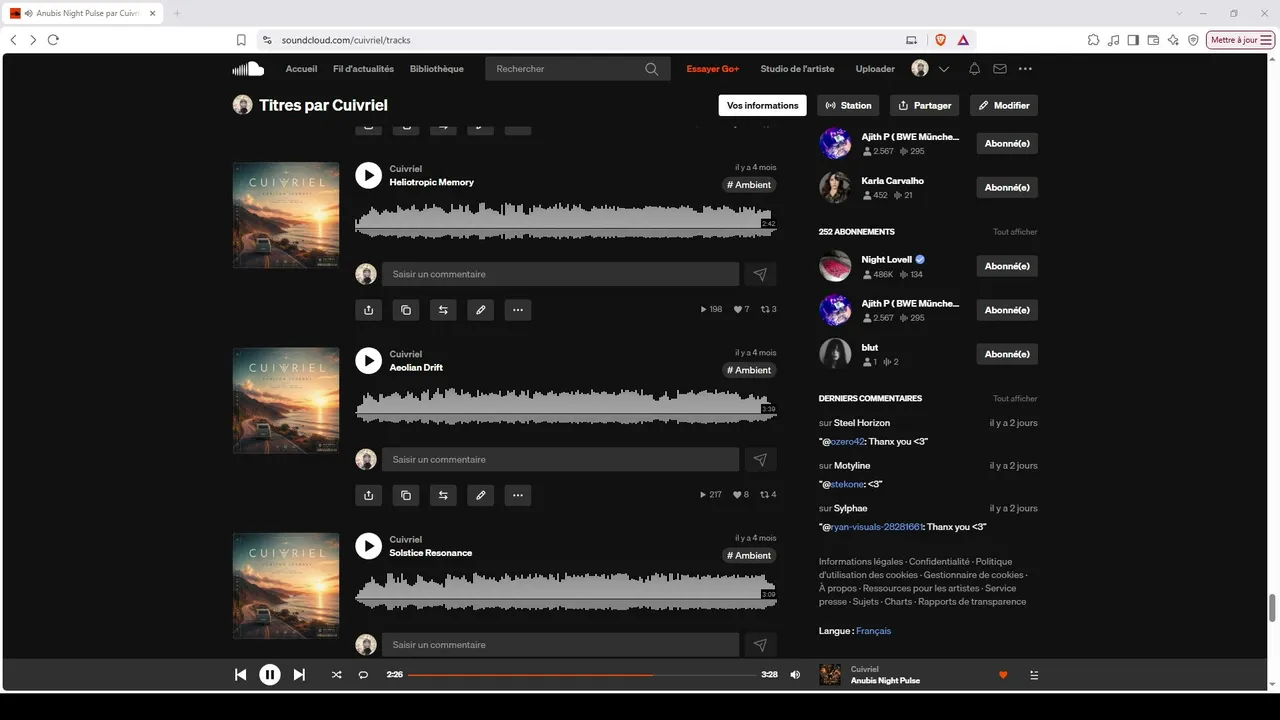1280x720 pixels.
Task: Edit the Aeolian Drift track
Action: click(481, 495)
